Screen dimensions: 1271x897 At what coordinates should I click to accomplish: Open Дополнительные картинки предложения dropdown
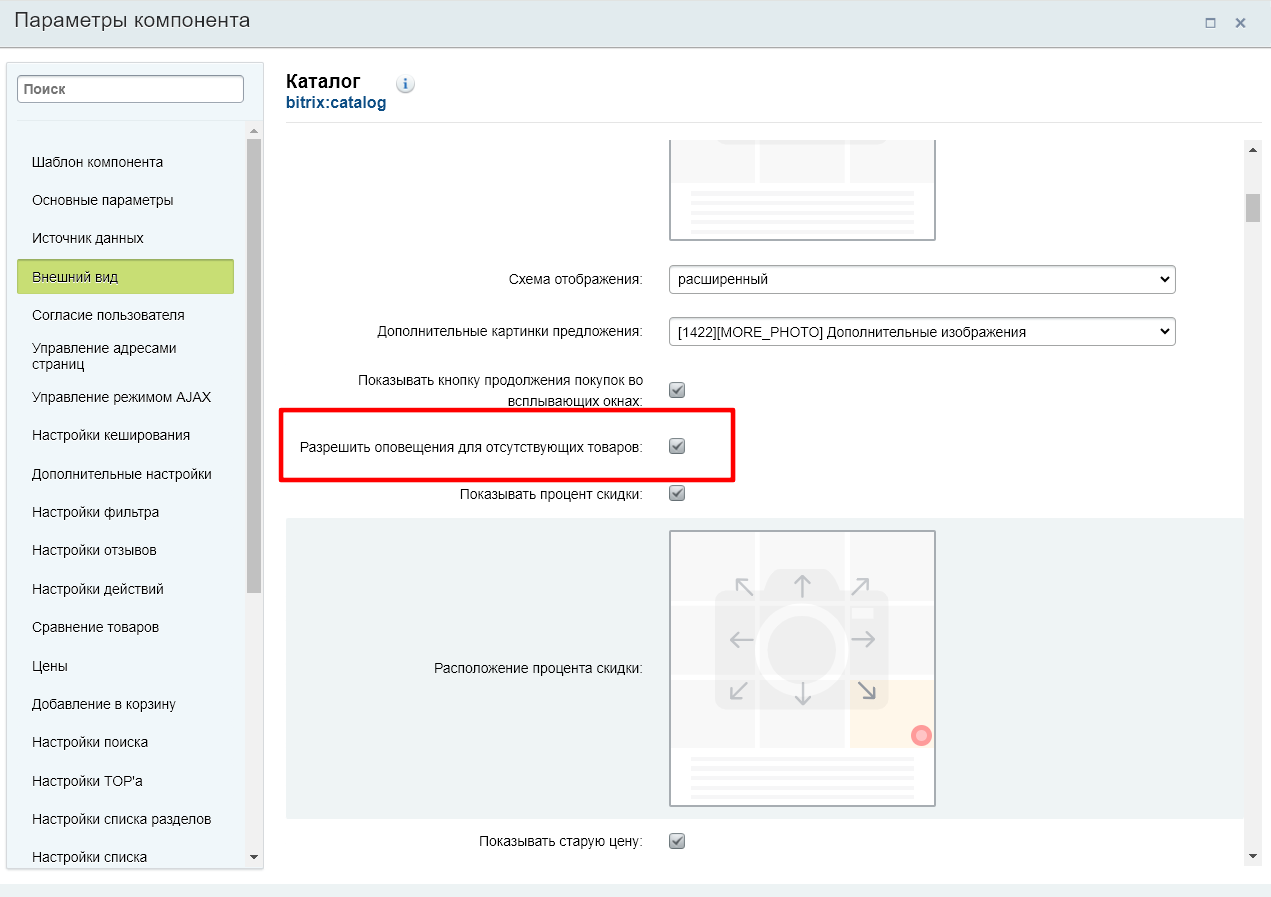click(921, 332)
